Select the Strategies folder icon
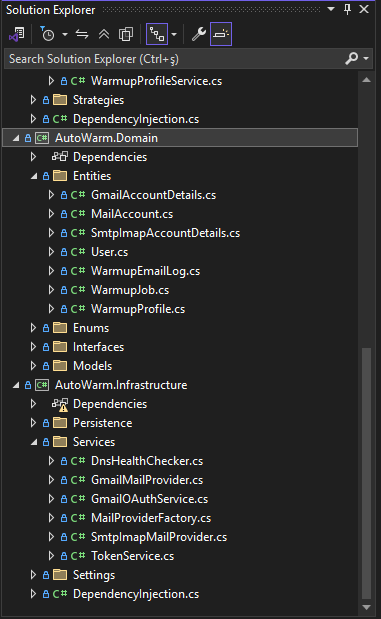Screen dimensions: 381x619 pyautogui.click(x=60, y=100)
